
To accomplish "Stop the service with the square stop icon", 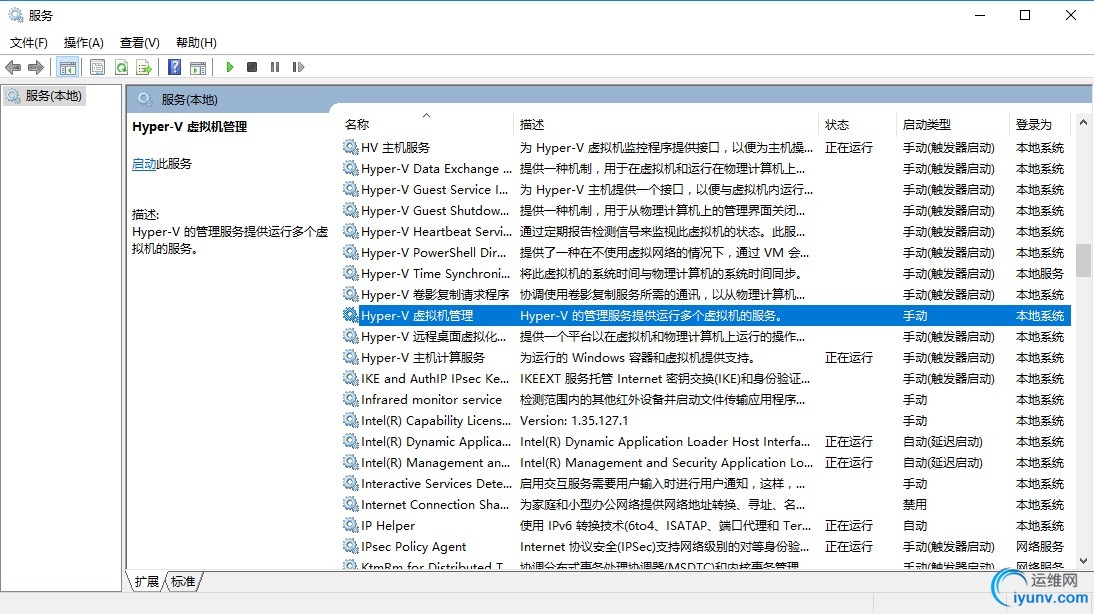I will tap(252, 67).
